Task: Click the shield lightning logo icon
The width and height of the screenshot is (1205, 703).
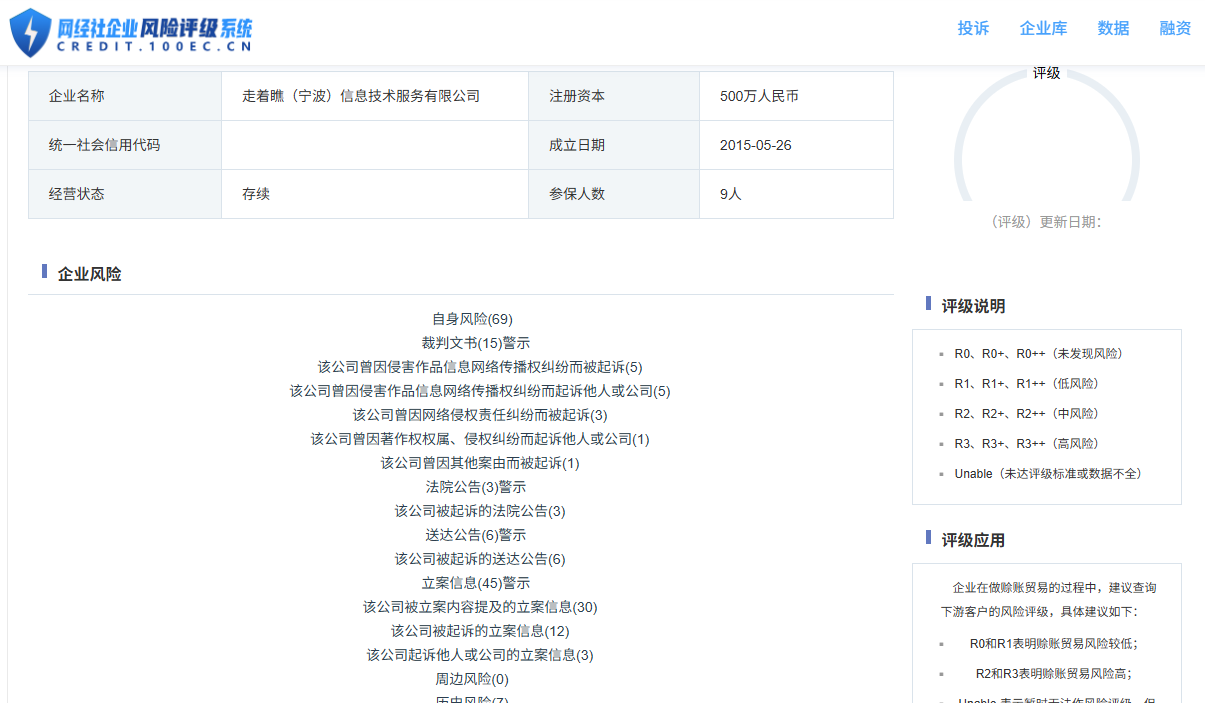Action: (x=29, y=32)
